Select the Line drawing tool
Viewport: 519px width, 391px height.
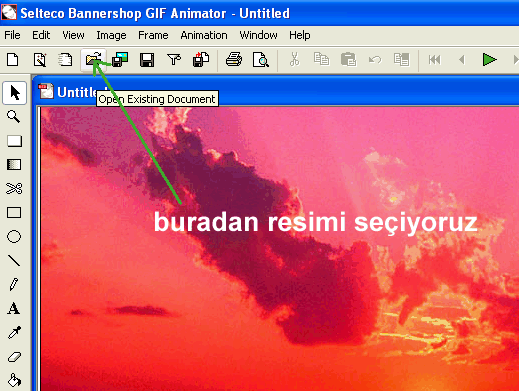pos(14,261)
